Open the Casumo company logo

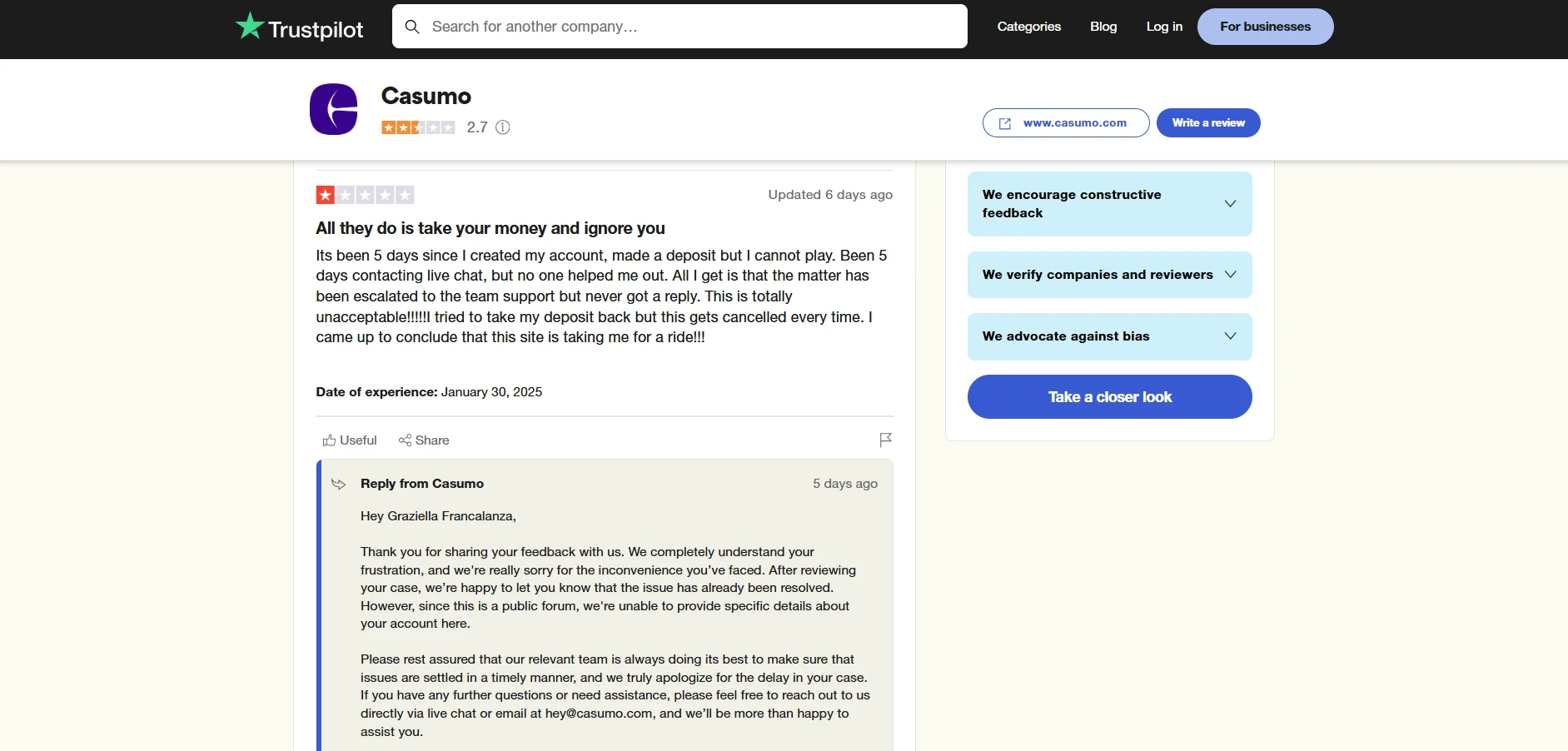[x=334, y=109]
